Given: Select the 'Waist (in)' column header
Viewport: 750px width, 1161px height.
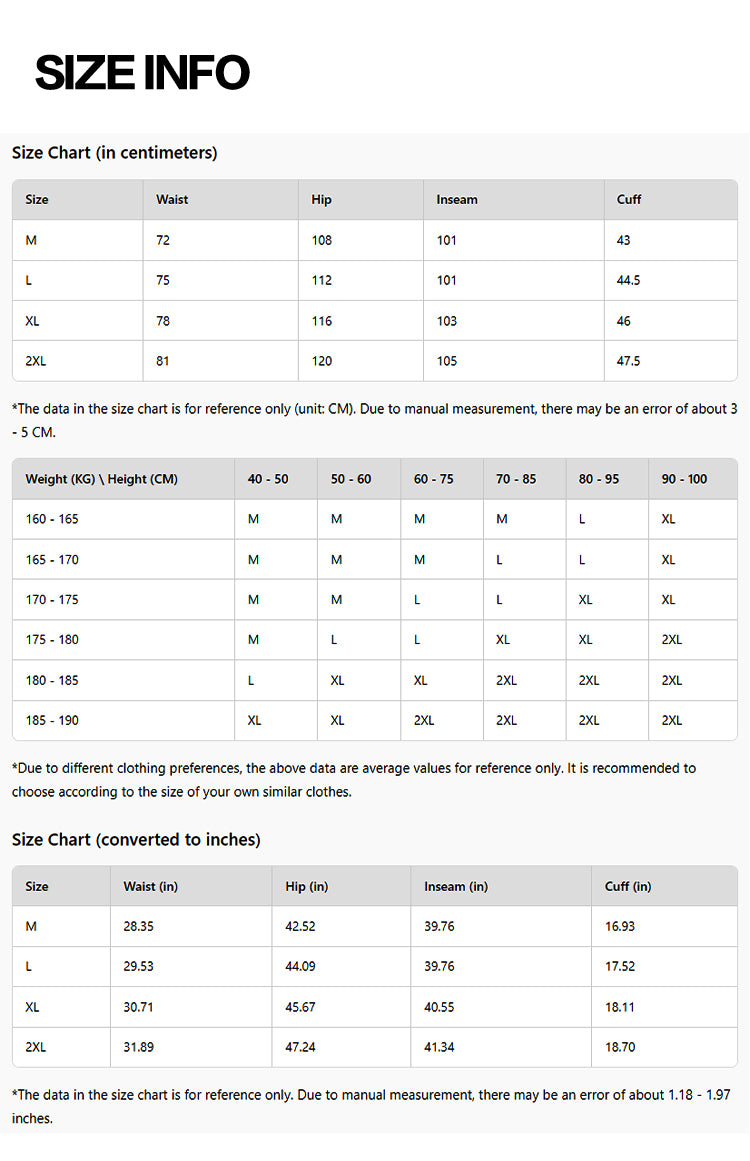Looking at the screenshot, I should [x=150, y=886].
